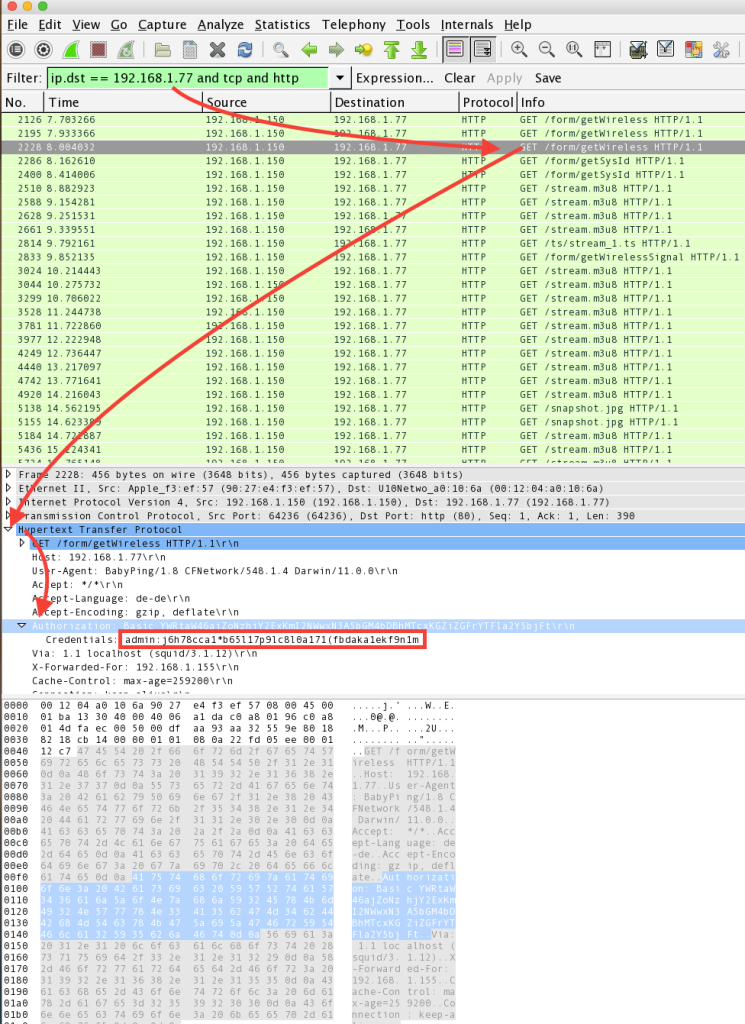Open the Expression… filter builder
Image resolution: width=745 pixels, height=1024 pixels.
coord(395,78)
